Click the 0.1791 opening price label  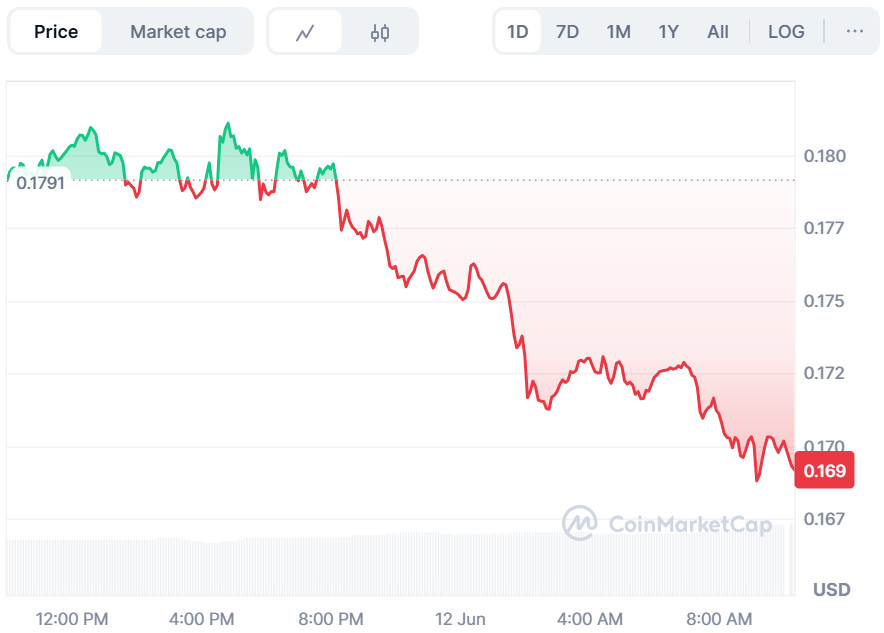40,183
